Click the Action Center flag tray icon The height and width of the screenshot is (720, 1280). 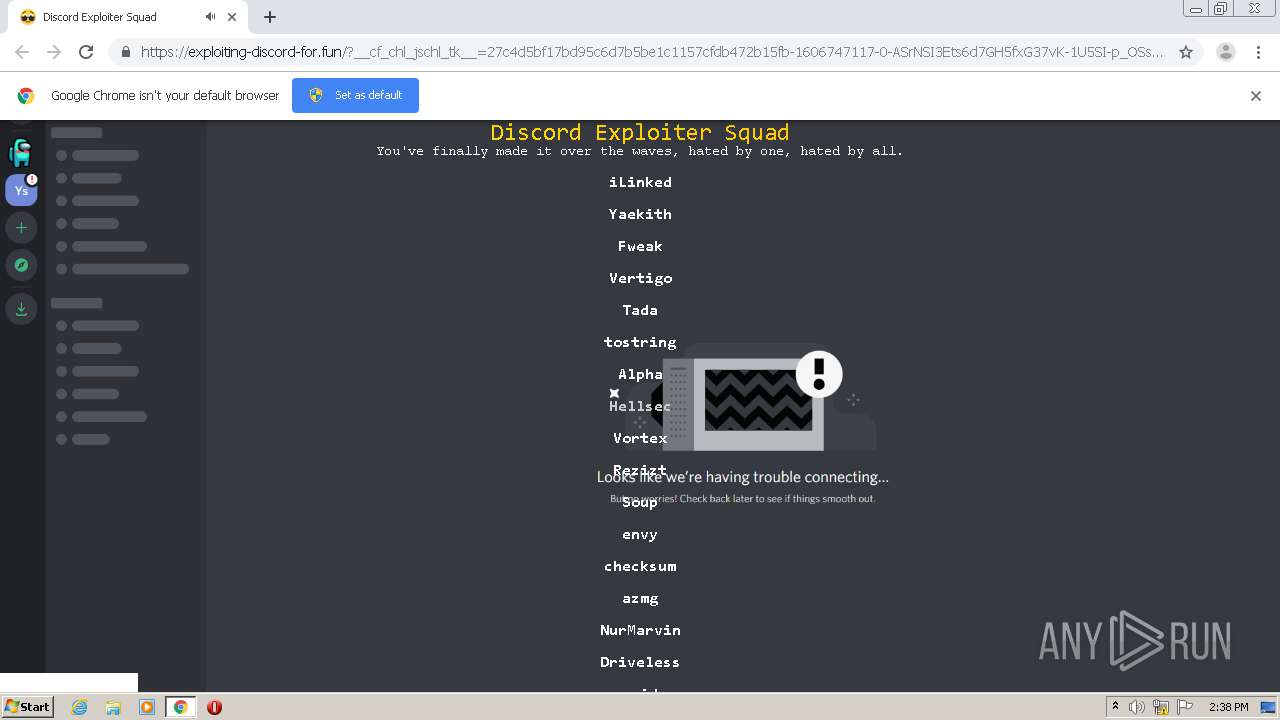click(1184, 707)
